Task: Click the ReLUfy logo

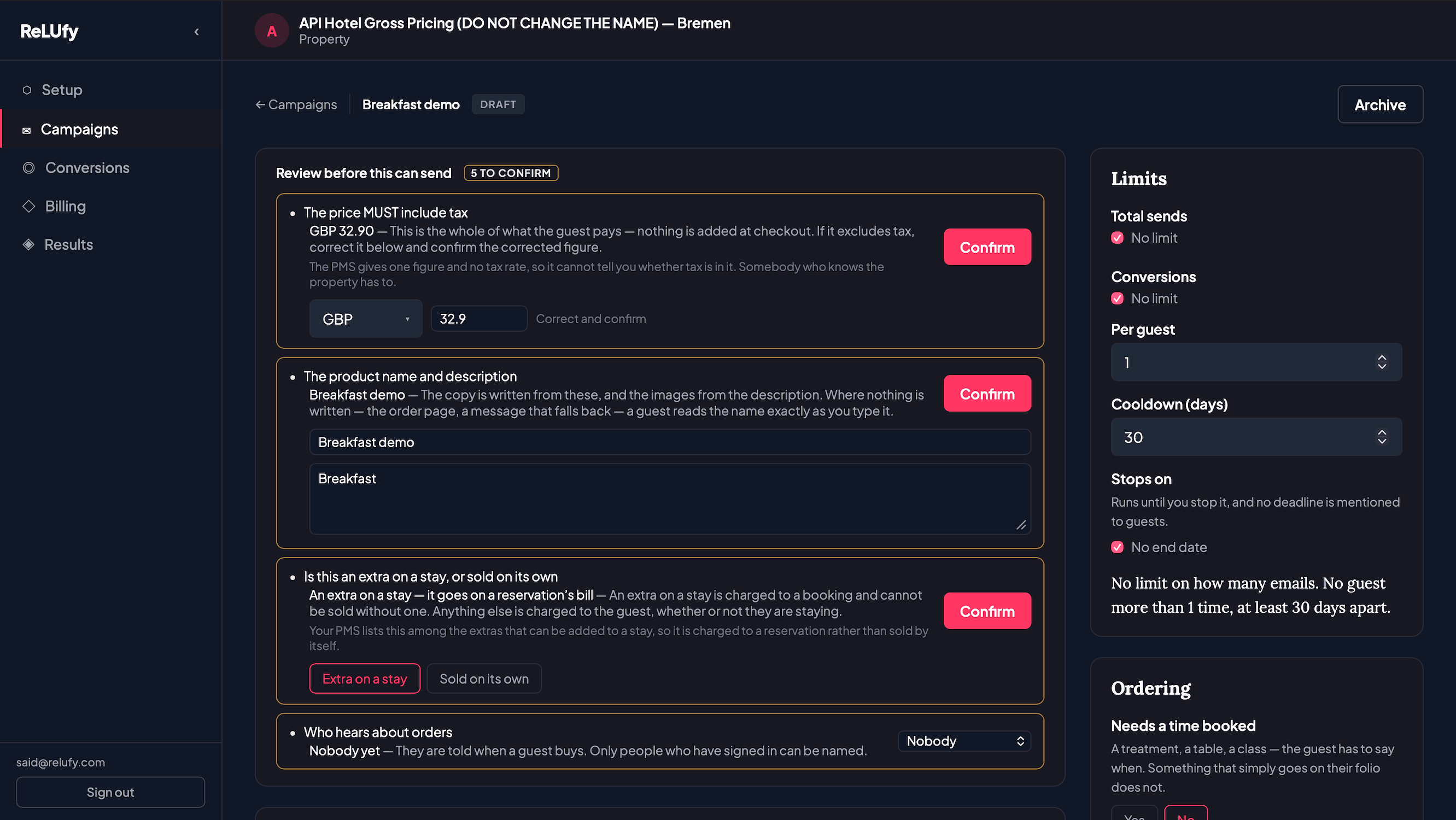Action: pyautogui.click(x=49, y=31)
